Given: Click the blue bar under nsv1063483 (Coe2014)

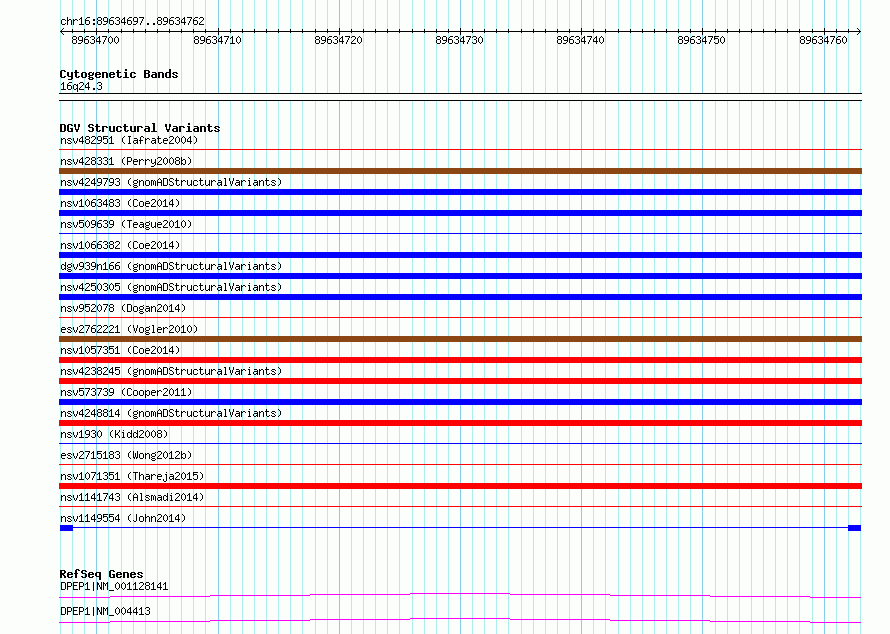Looking at the screenshot, I should [x=460, y=213].
